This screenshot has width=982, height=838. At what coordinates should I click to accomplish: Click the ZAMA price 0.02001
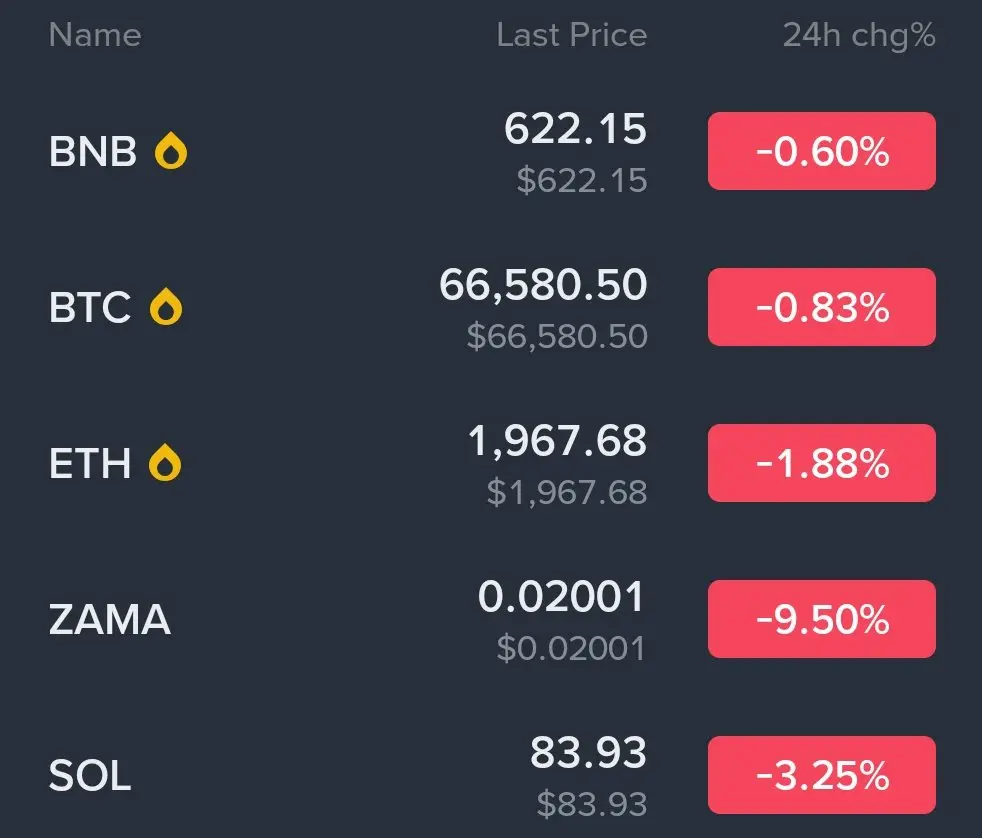[x=561, y=598]
